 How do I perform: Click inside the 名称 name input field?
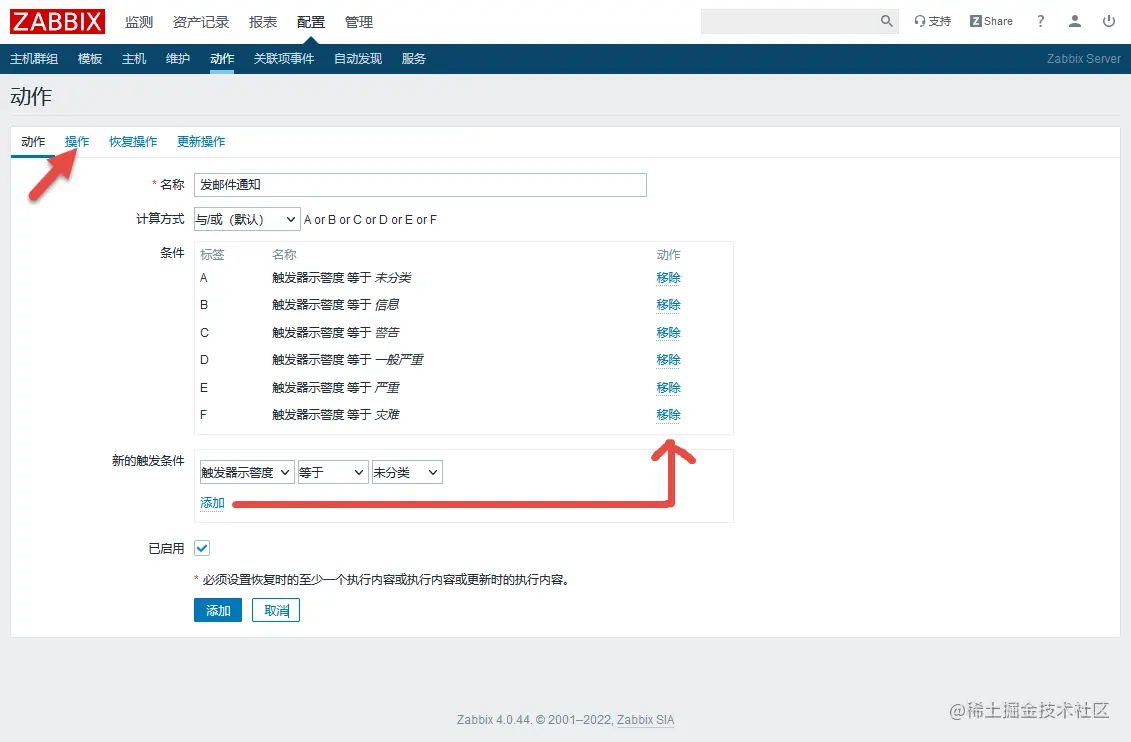pos(420,184)
